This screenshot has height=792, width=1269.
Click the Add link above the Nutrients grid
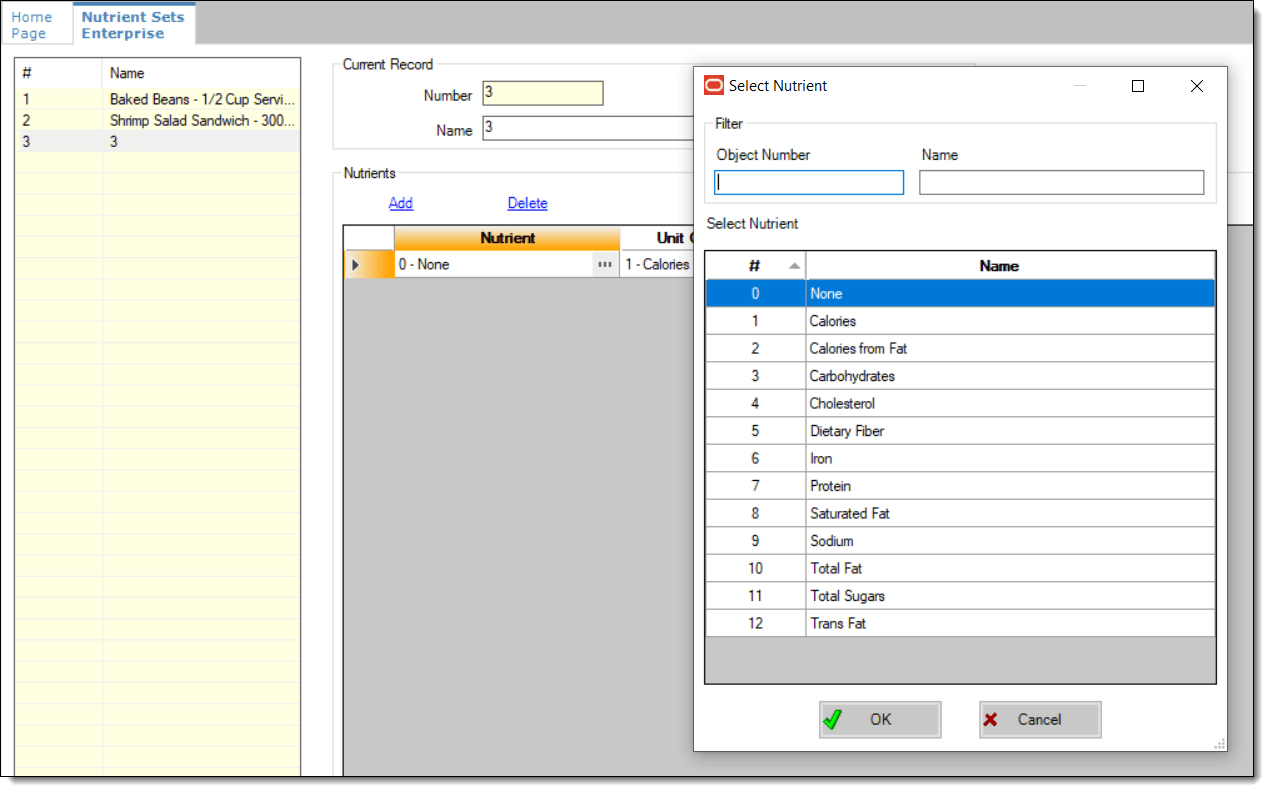click(400, 203)
